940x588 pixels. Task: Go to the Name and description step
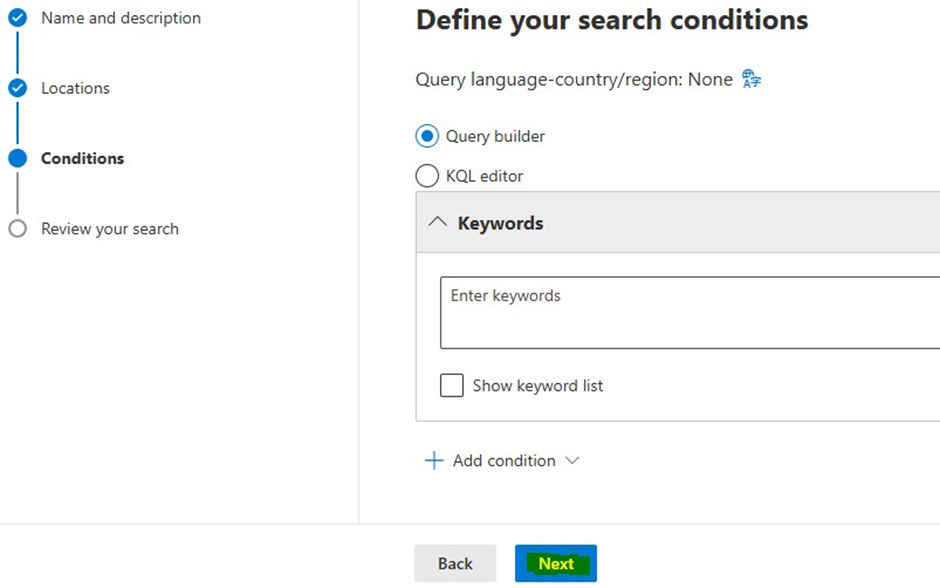(120, 18)
